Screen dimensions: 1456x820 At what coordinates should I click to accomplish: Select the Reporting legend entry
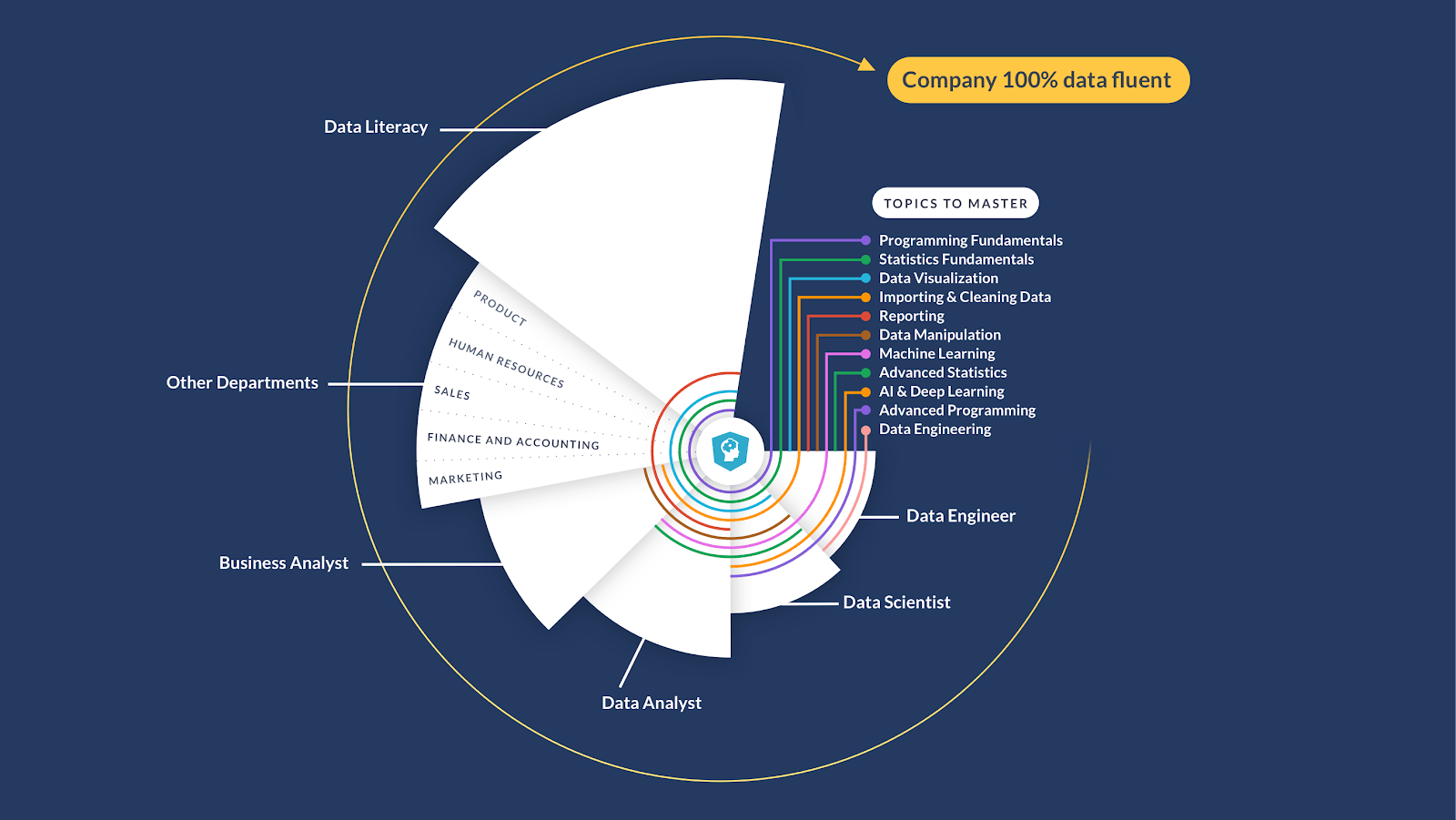[x=911, y=316]
